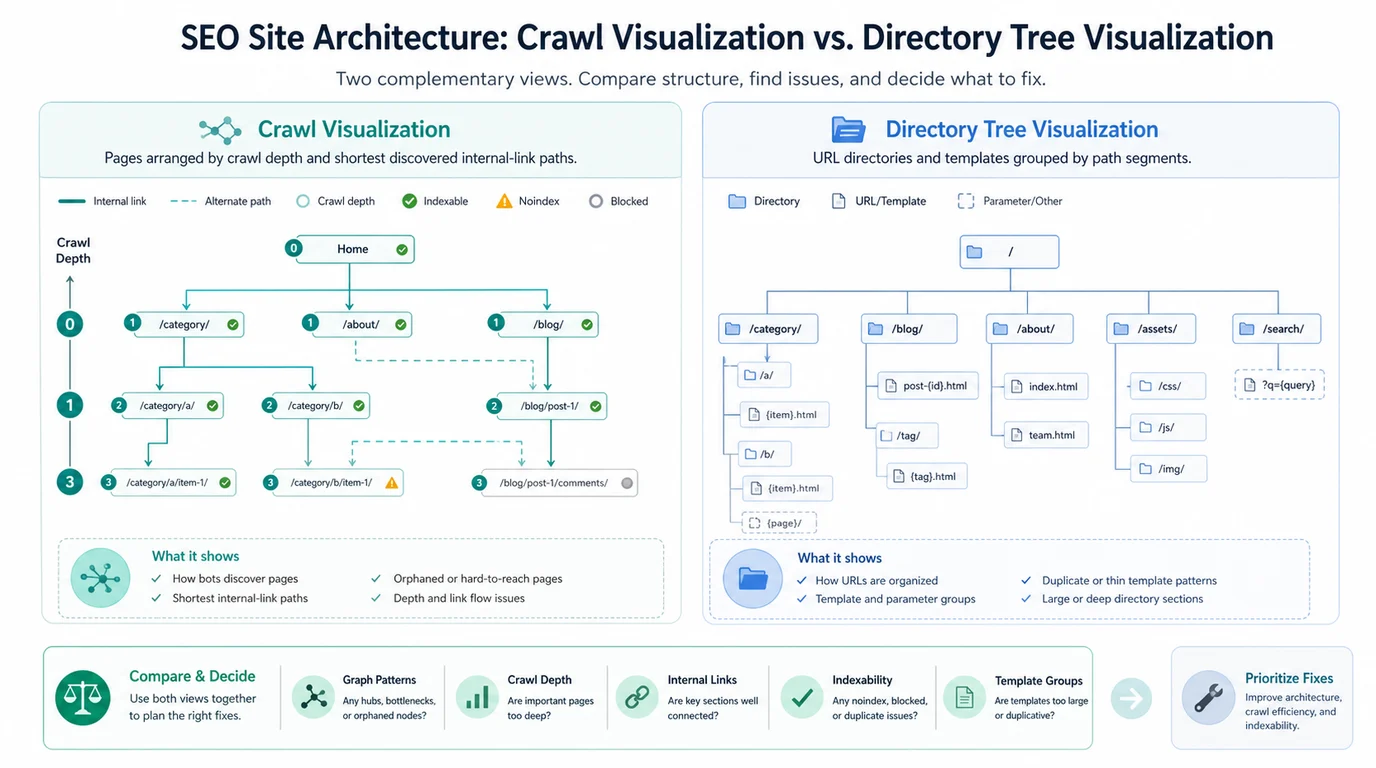Click the Template Groups document icon

[x=965, y=697]
